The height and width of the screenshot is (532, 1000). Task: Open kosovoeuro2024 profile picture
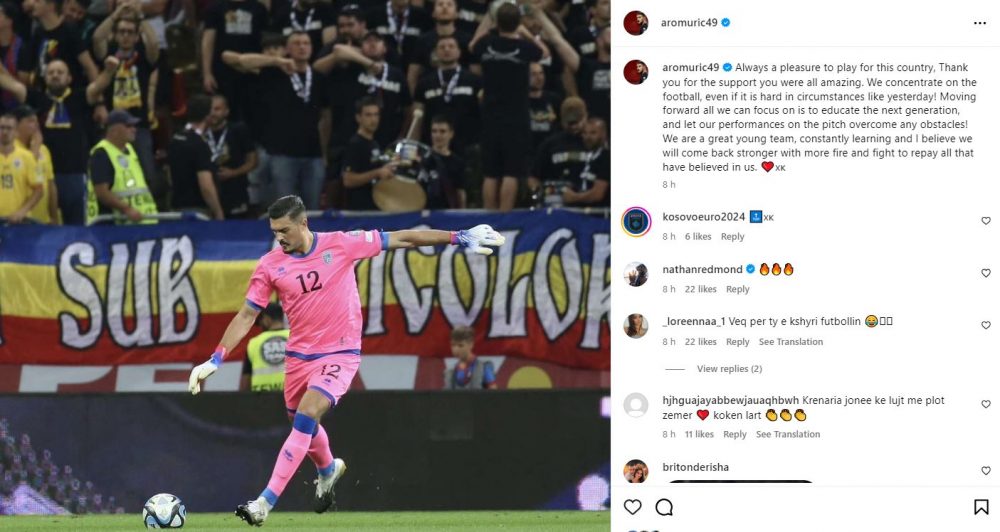pos(636,222)
